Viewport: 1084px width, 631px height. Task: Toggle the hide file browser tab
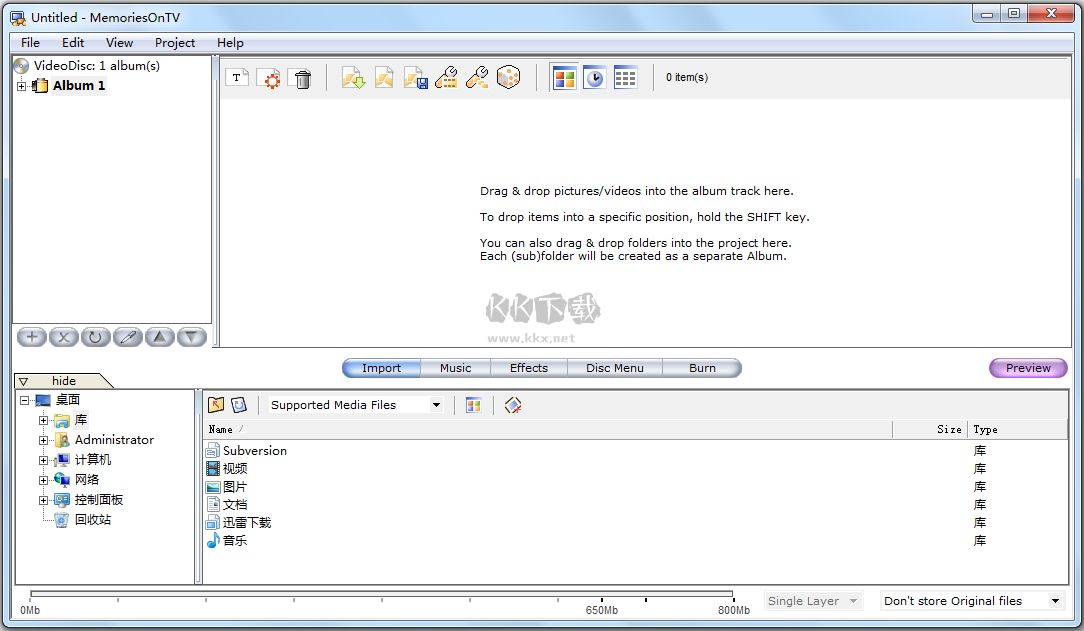pyautogui.click(x=63, y=381)
